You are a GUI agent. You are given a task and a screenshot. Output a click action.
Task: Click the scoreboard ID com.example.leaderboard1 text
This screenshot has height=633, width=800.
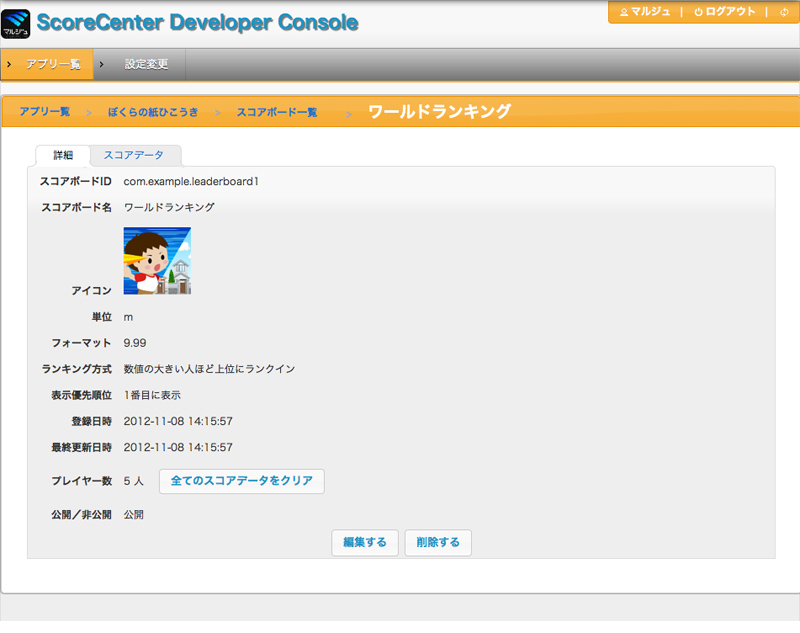[191, 181]
